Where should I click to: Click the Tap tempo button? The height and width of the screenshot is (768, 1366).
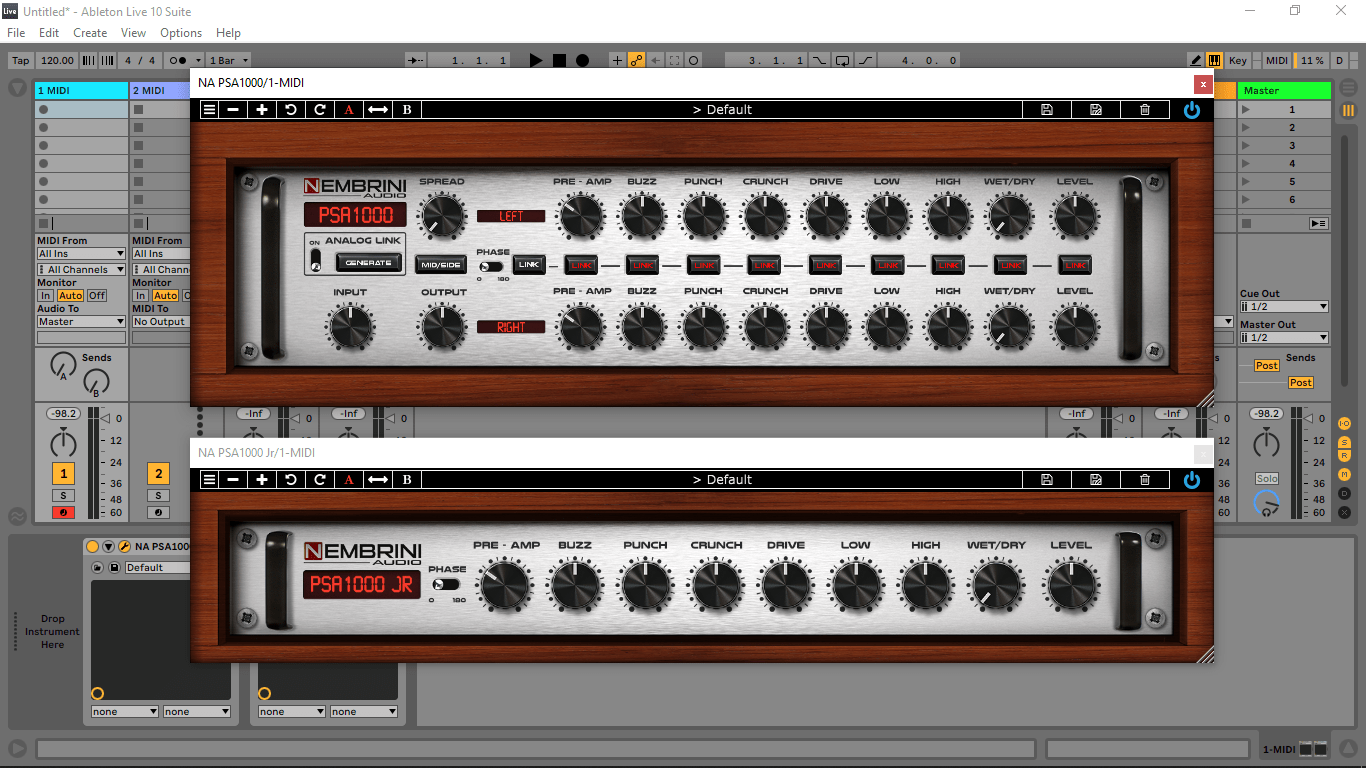coord(20,60)
